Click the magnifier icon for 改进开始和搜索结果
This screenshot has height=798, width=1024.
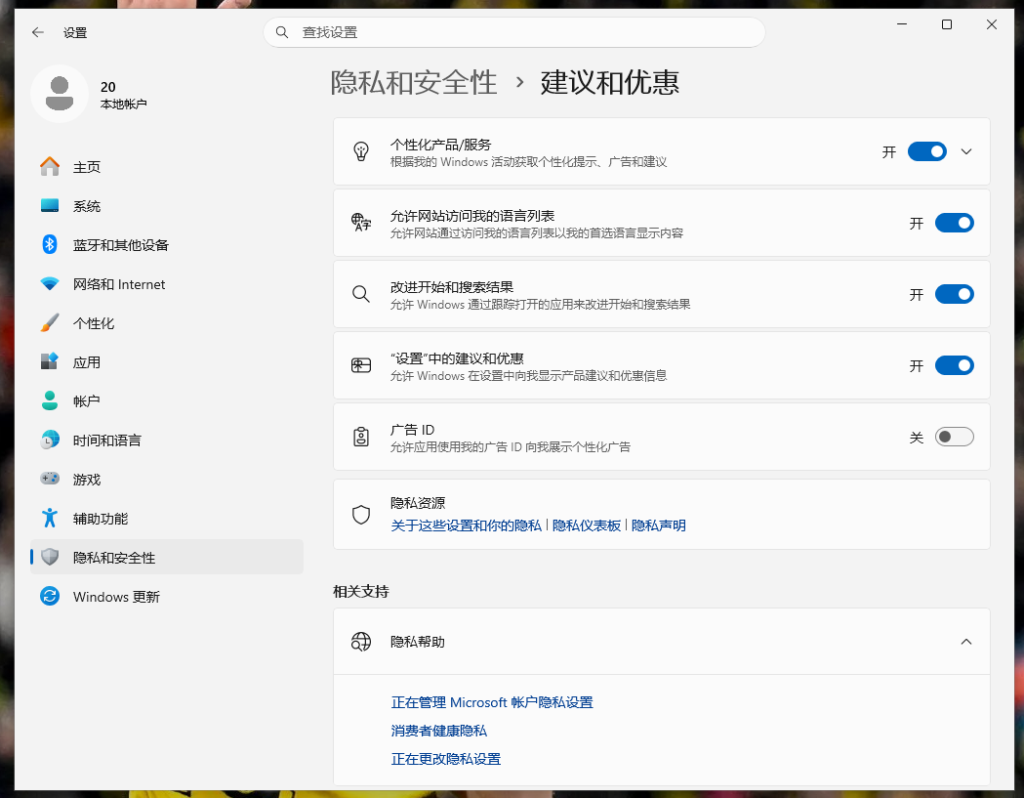[361, 294]
